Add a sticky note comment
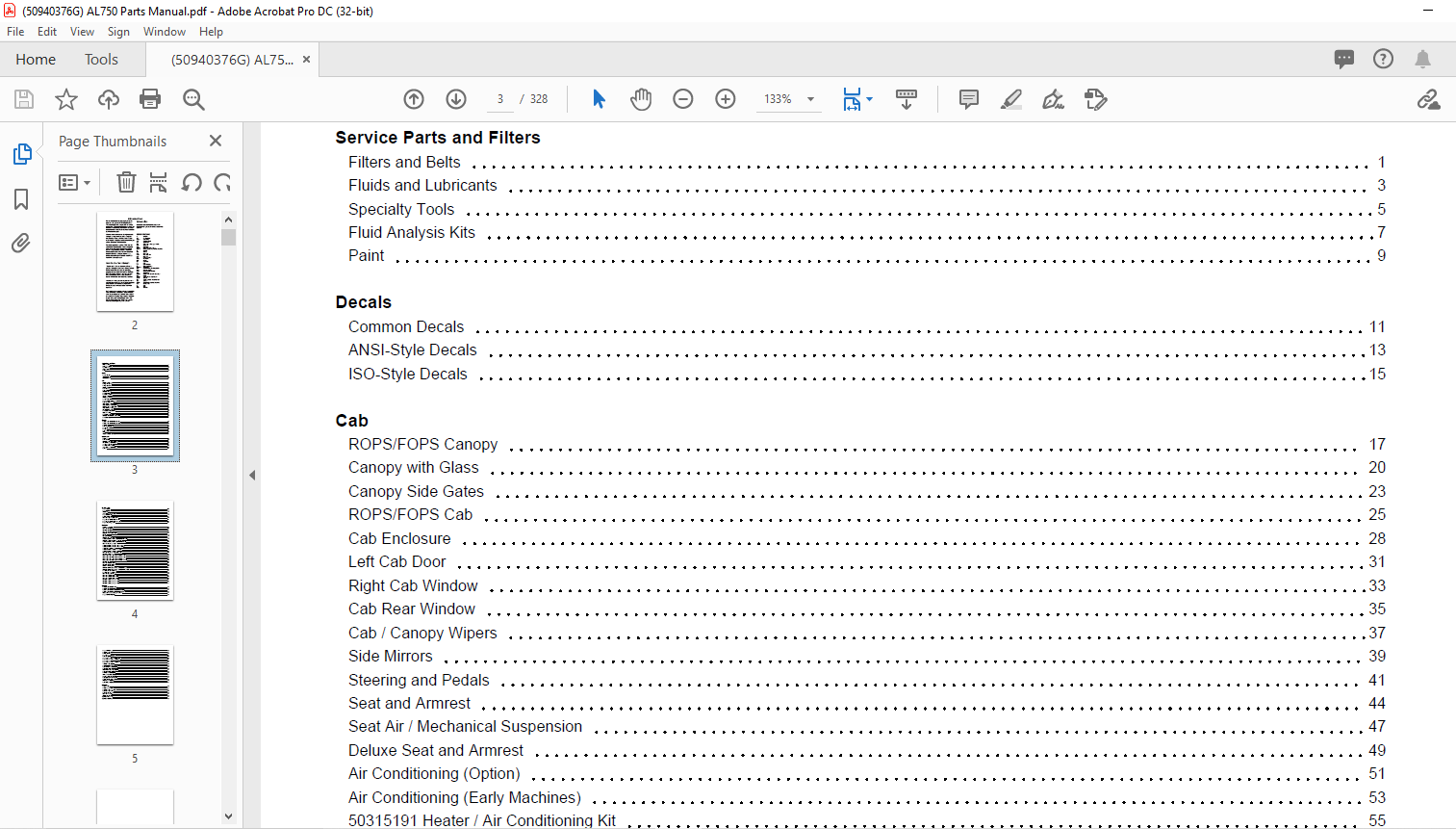Screen dimensions: 1456x829 969,99
